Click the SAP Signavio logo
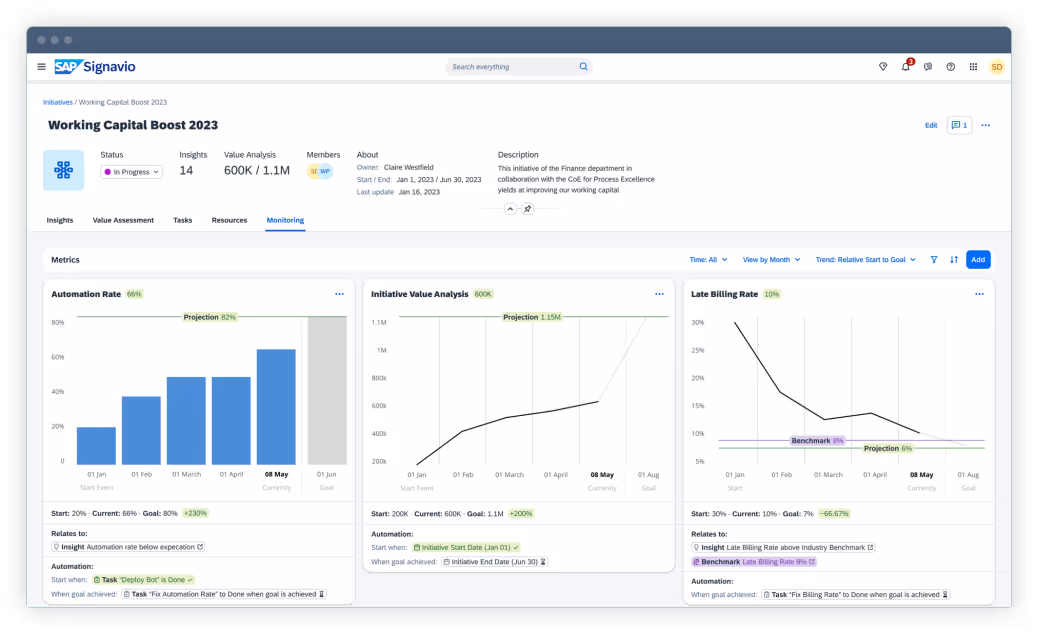Screen dimensions: 1038x634 (x=95, y=67)
